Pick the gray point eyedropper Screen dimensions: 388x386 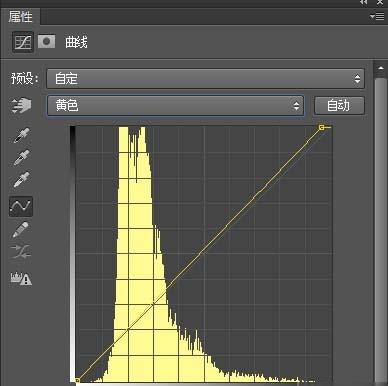pos(21,158)
